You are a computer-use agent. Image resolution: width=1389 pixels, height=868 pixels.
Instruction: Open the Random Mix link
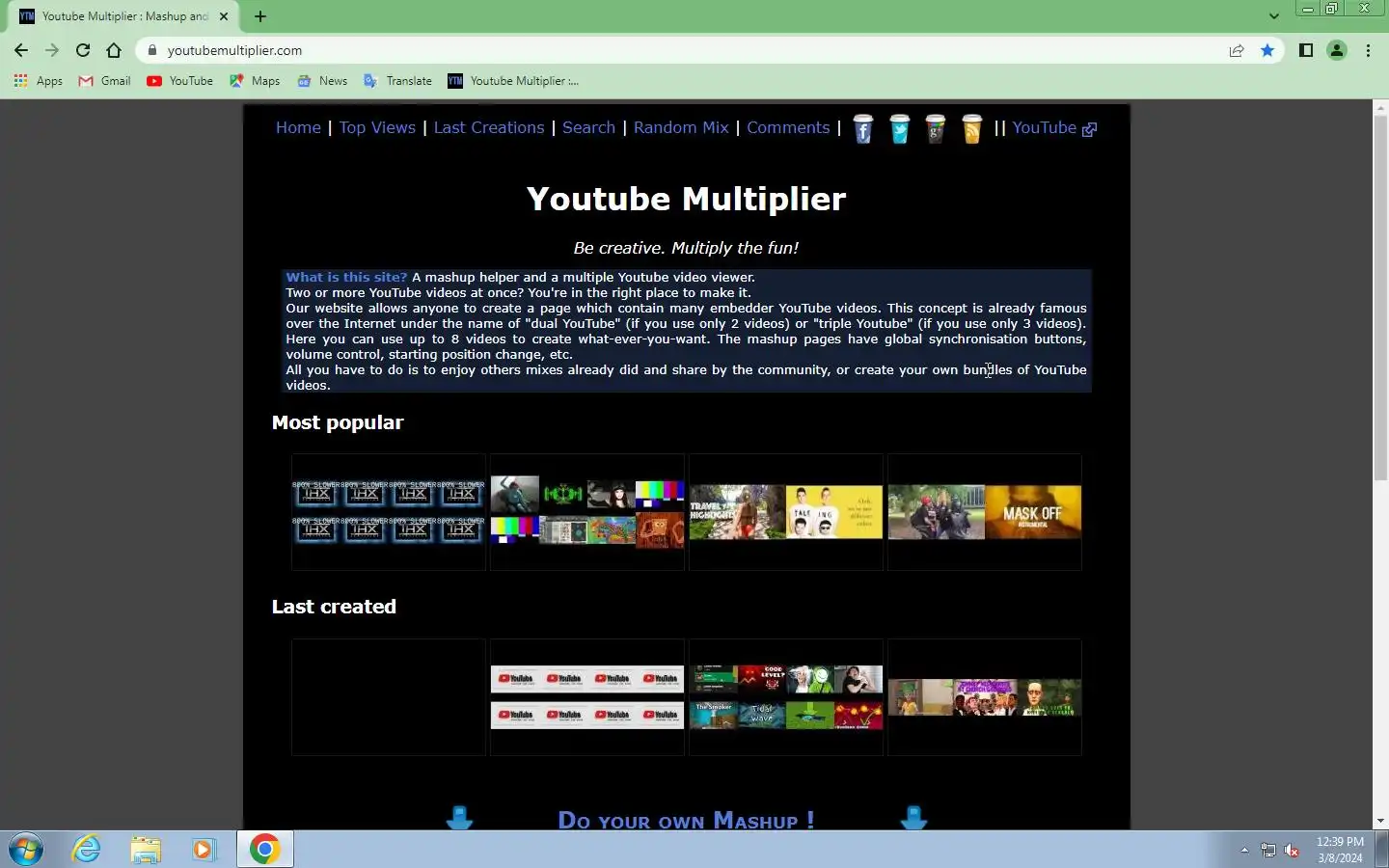(681, 128)
